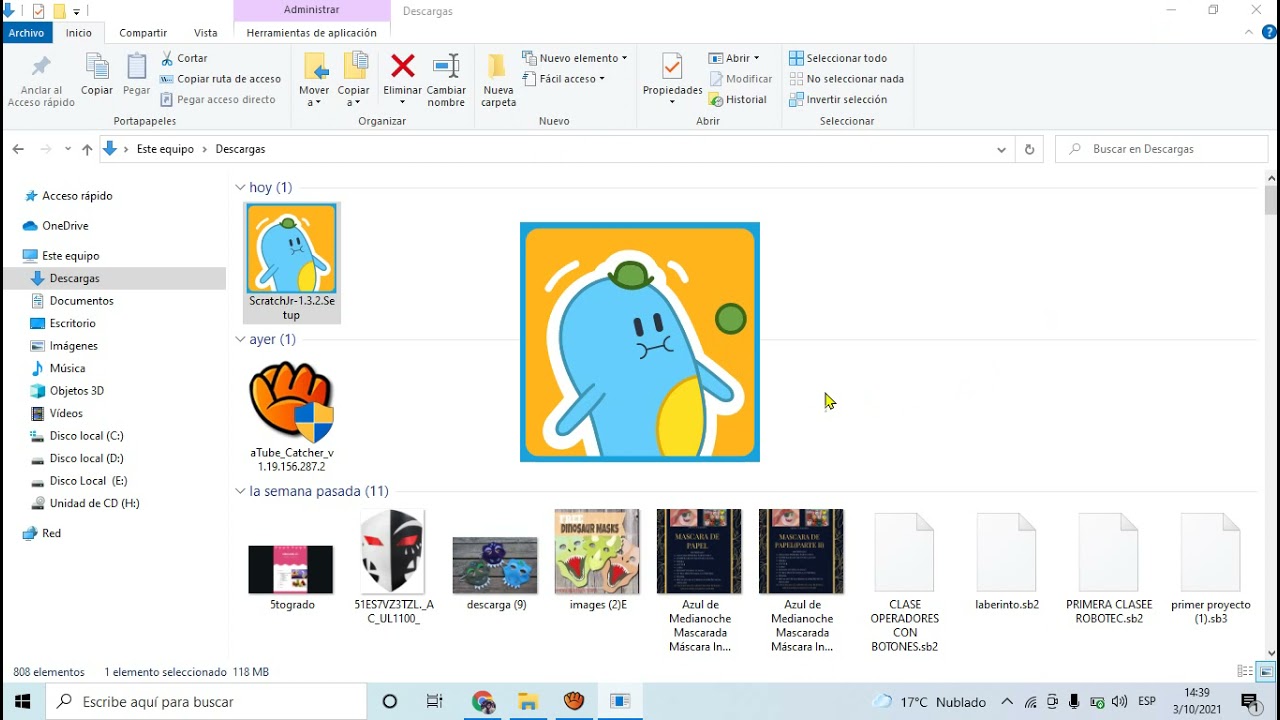The height and width of the screenshot is (720, 1280).
Task: Open recent locations dropdown arrow
Action: [x=68, y=149]
